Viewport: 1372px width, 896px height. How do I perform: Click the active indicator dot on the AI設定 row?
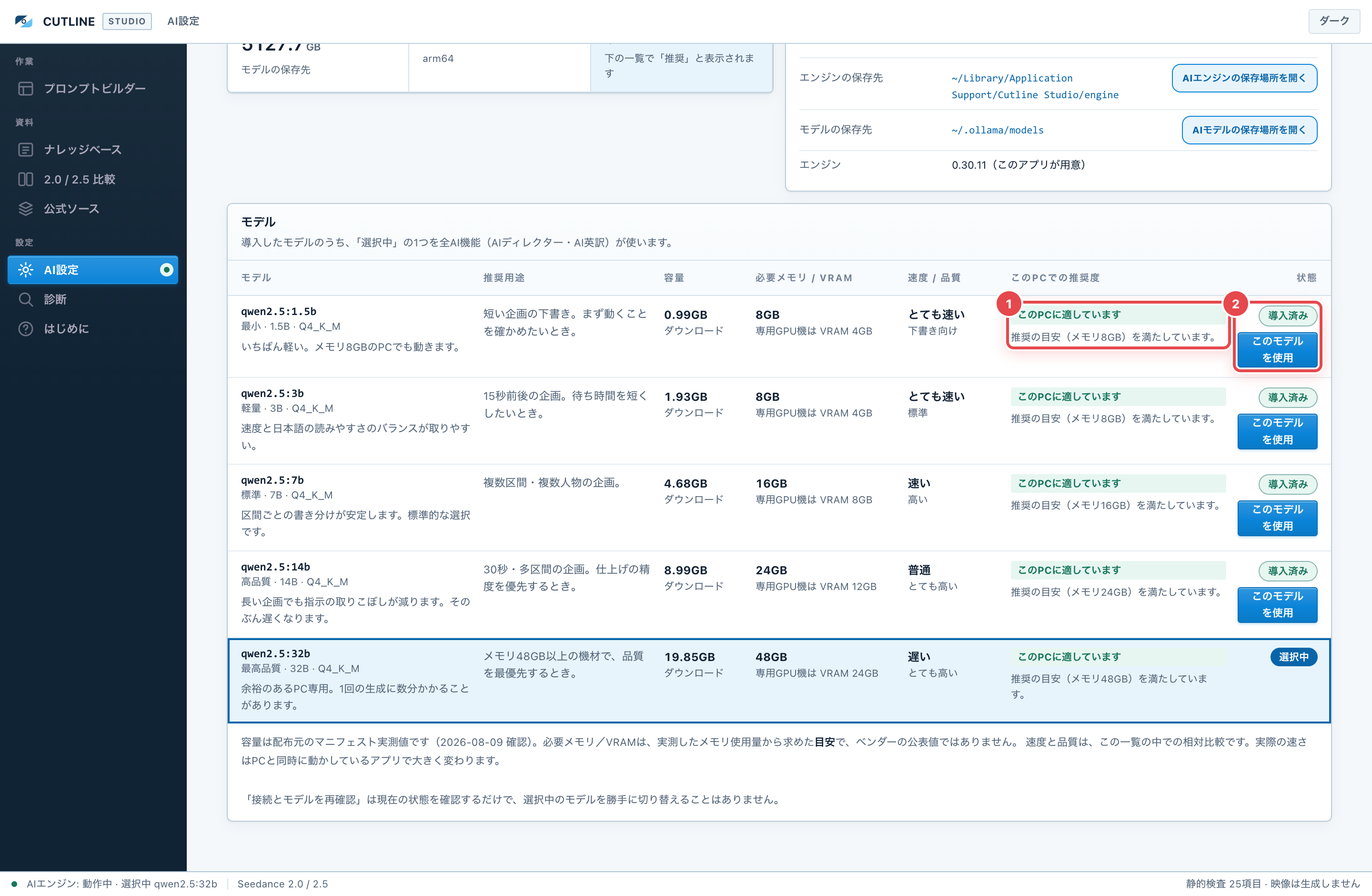click(166, 269)
